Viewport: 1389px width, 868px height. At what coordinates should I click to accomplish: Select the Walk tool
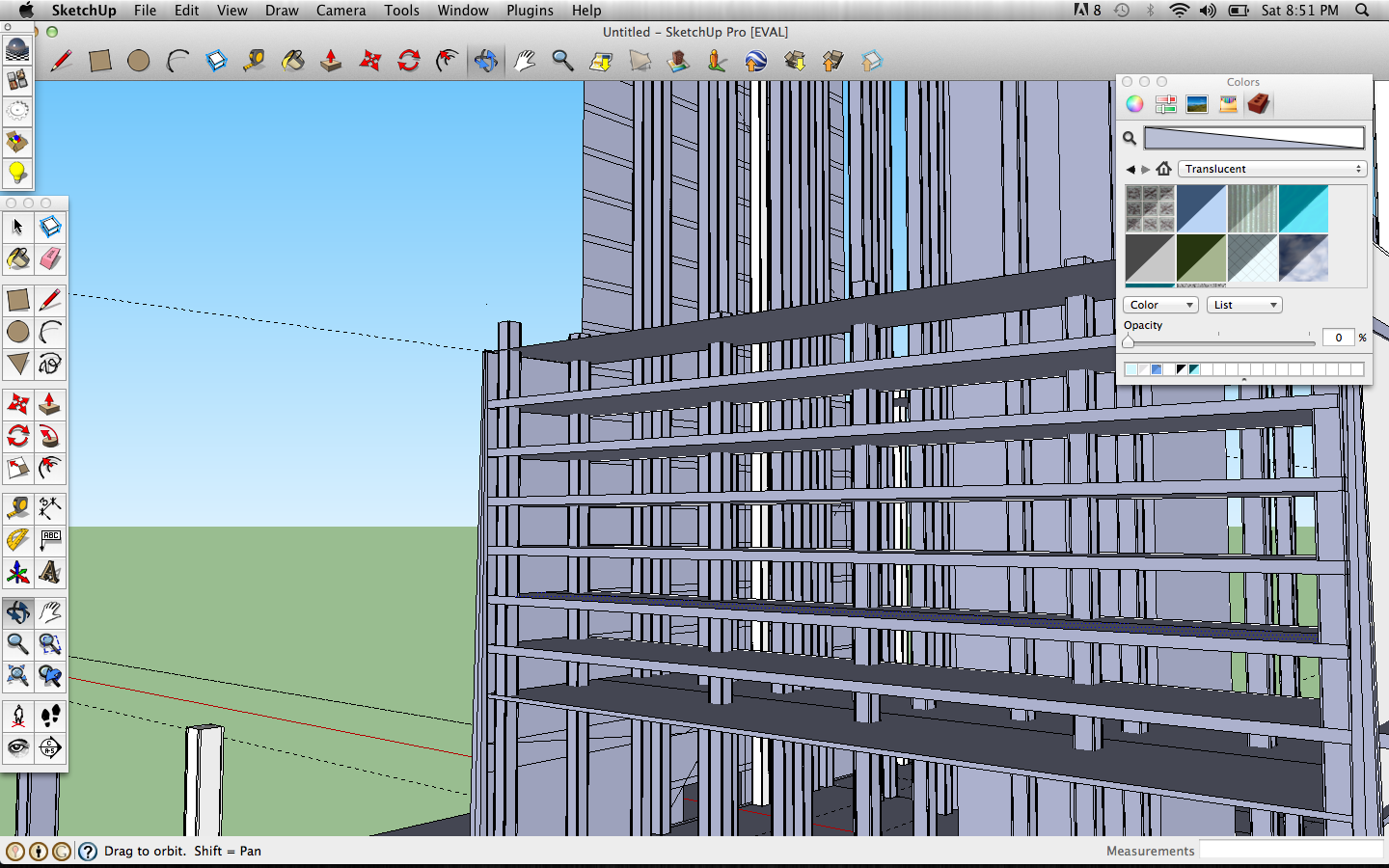coord(50,715)
